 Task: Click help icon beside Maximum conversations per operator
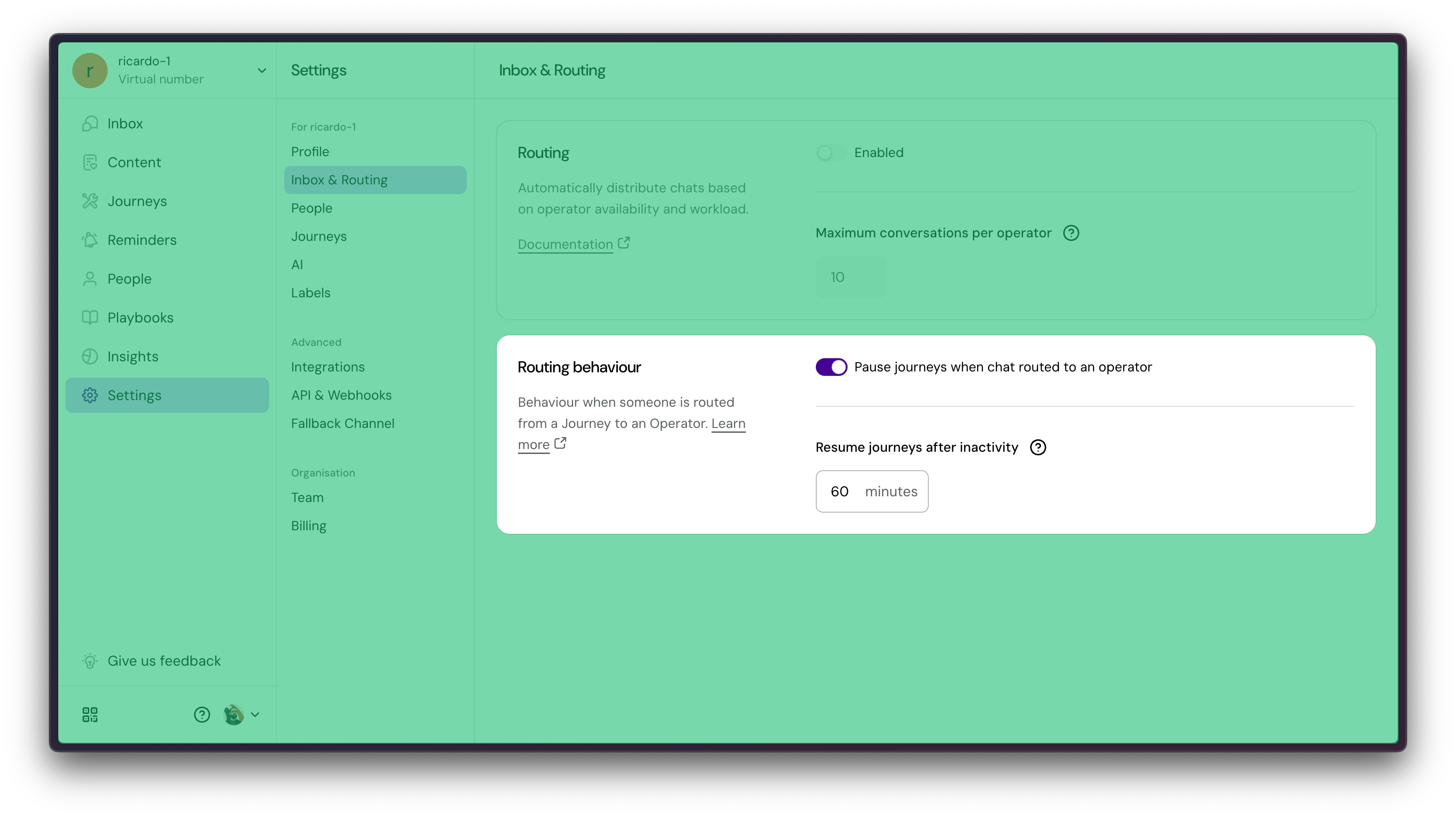[x=1070, y=233]
